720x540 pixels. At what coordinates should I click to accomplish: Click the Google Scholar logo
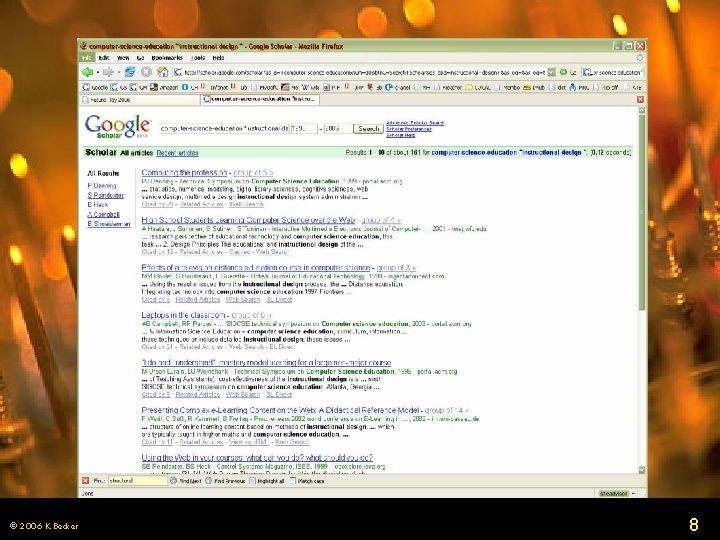[118, 126]
